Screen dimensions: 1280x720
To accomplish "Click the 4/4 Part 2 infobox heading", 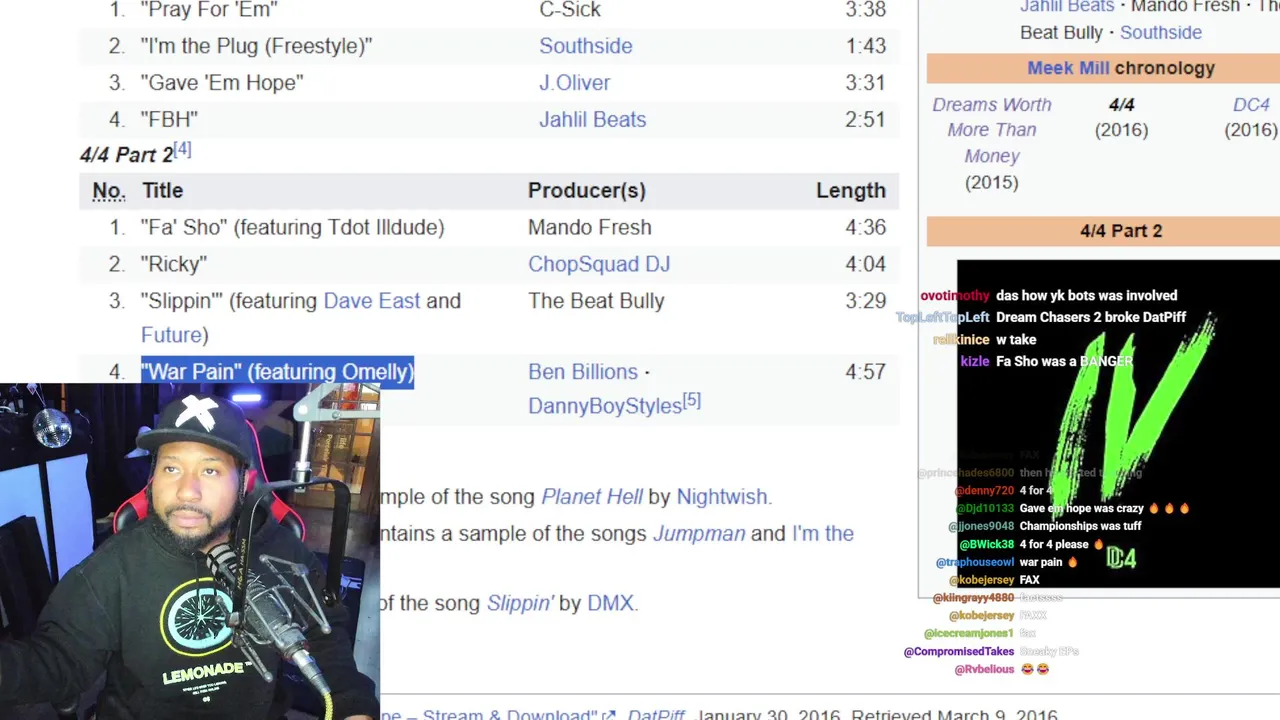I will (x=1121, y=231).
